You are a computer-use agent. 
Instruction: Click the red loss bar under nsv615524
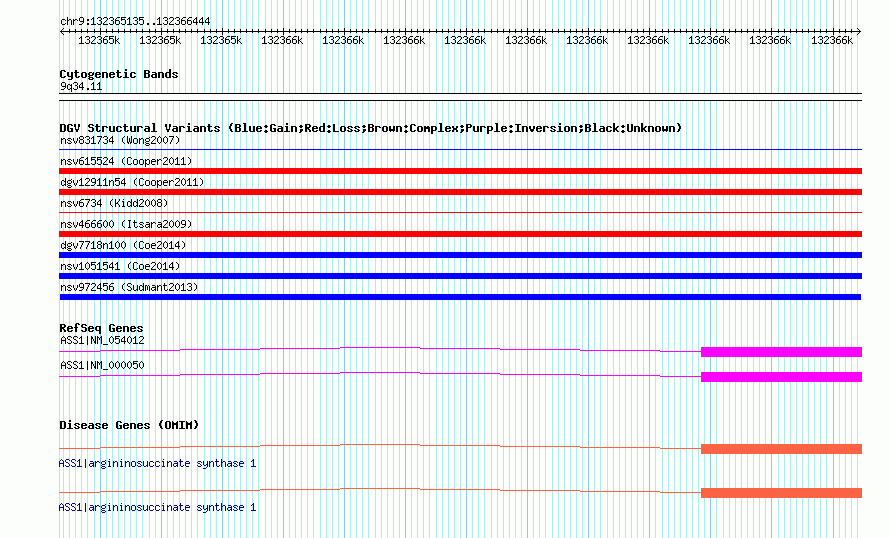pyautogui.click(x=460, y=171)
